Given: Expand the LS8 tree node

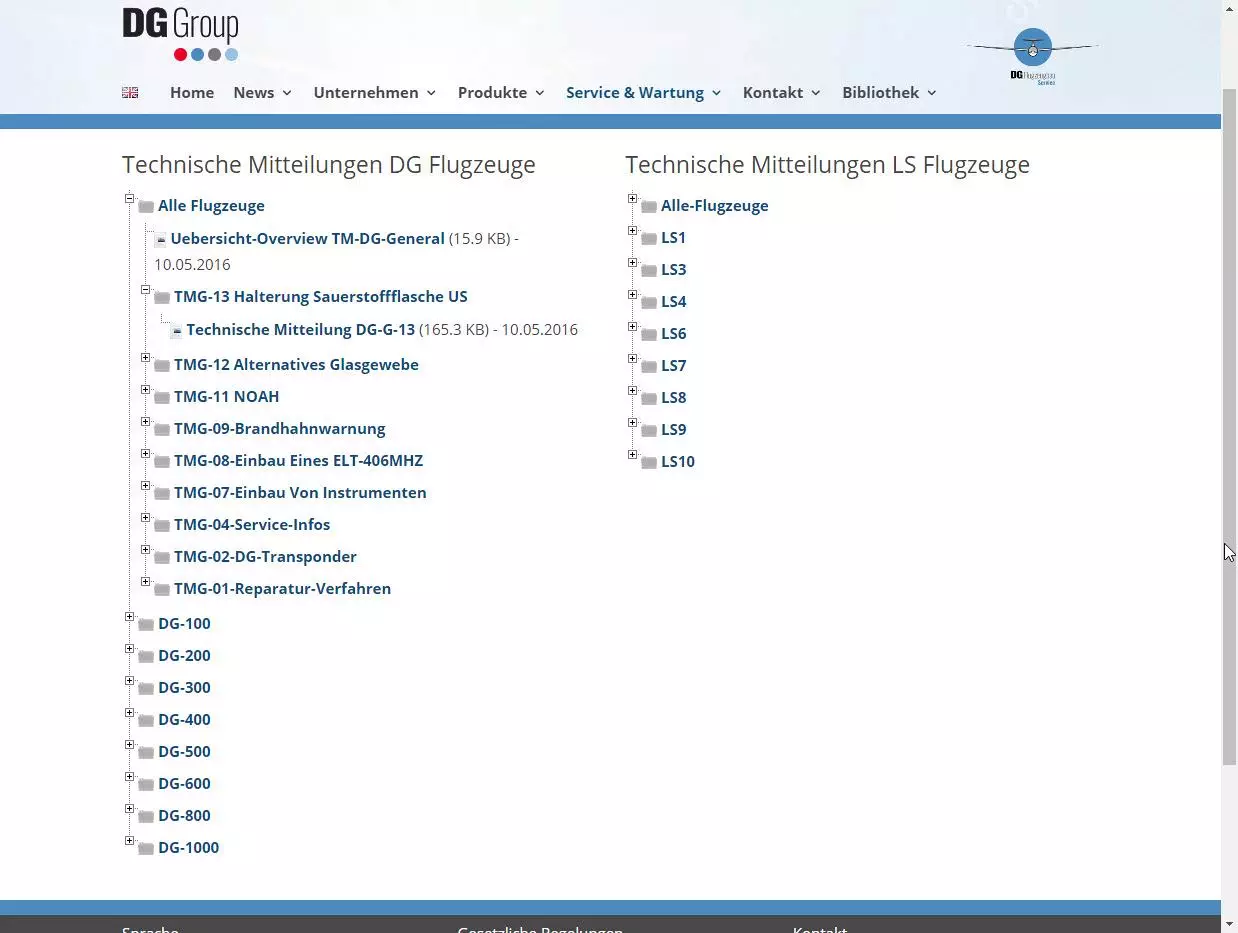Looking at the screenshot, I should pyautogui.click(x=632, y=391).
